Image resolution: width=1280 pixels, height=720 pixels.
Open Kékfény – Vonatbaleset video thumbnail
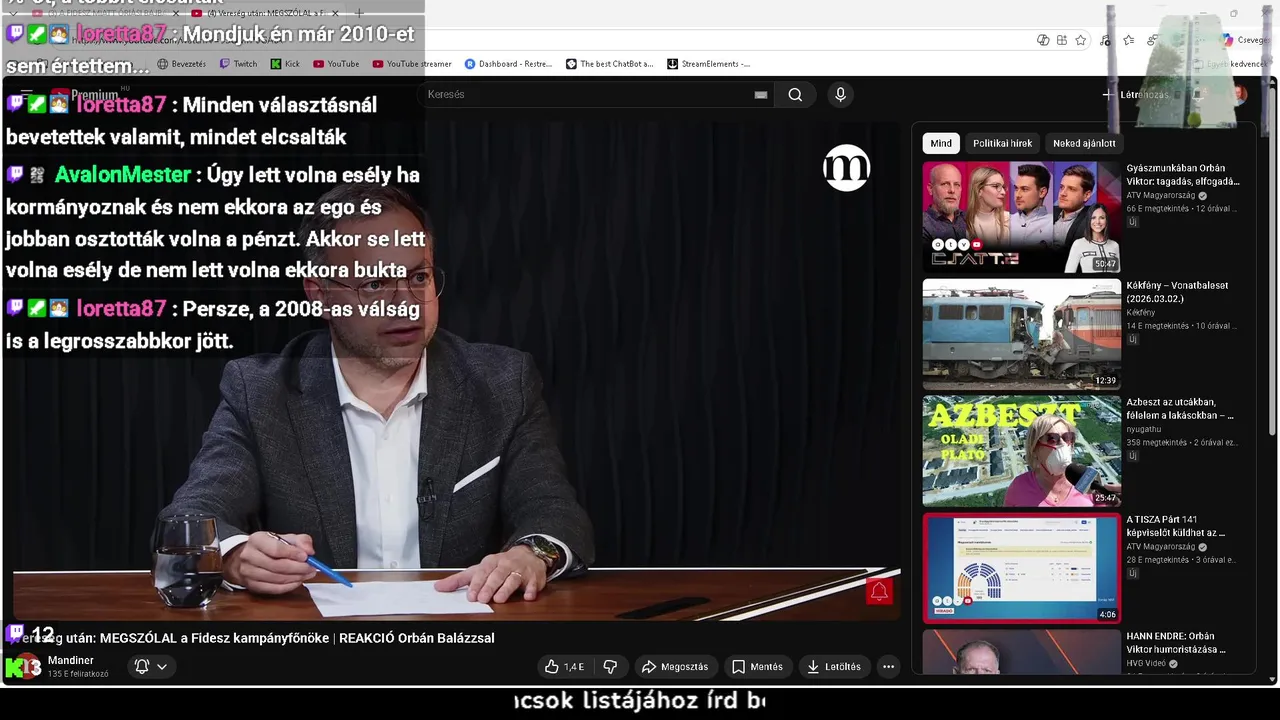1021,334
